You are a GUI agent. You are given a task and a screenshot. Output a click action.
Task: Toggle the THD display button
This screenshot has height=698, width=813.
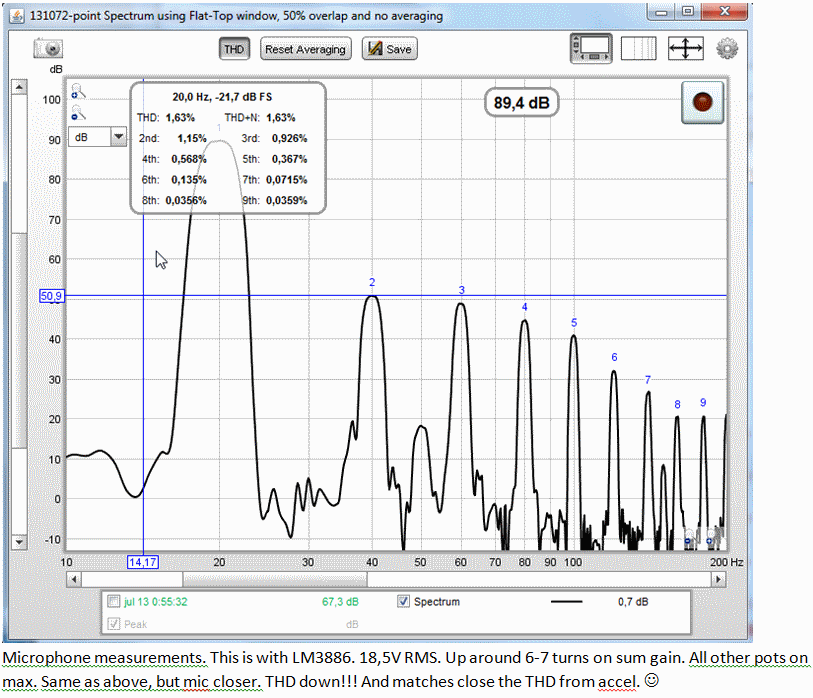point(234,49)
